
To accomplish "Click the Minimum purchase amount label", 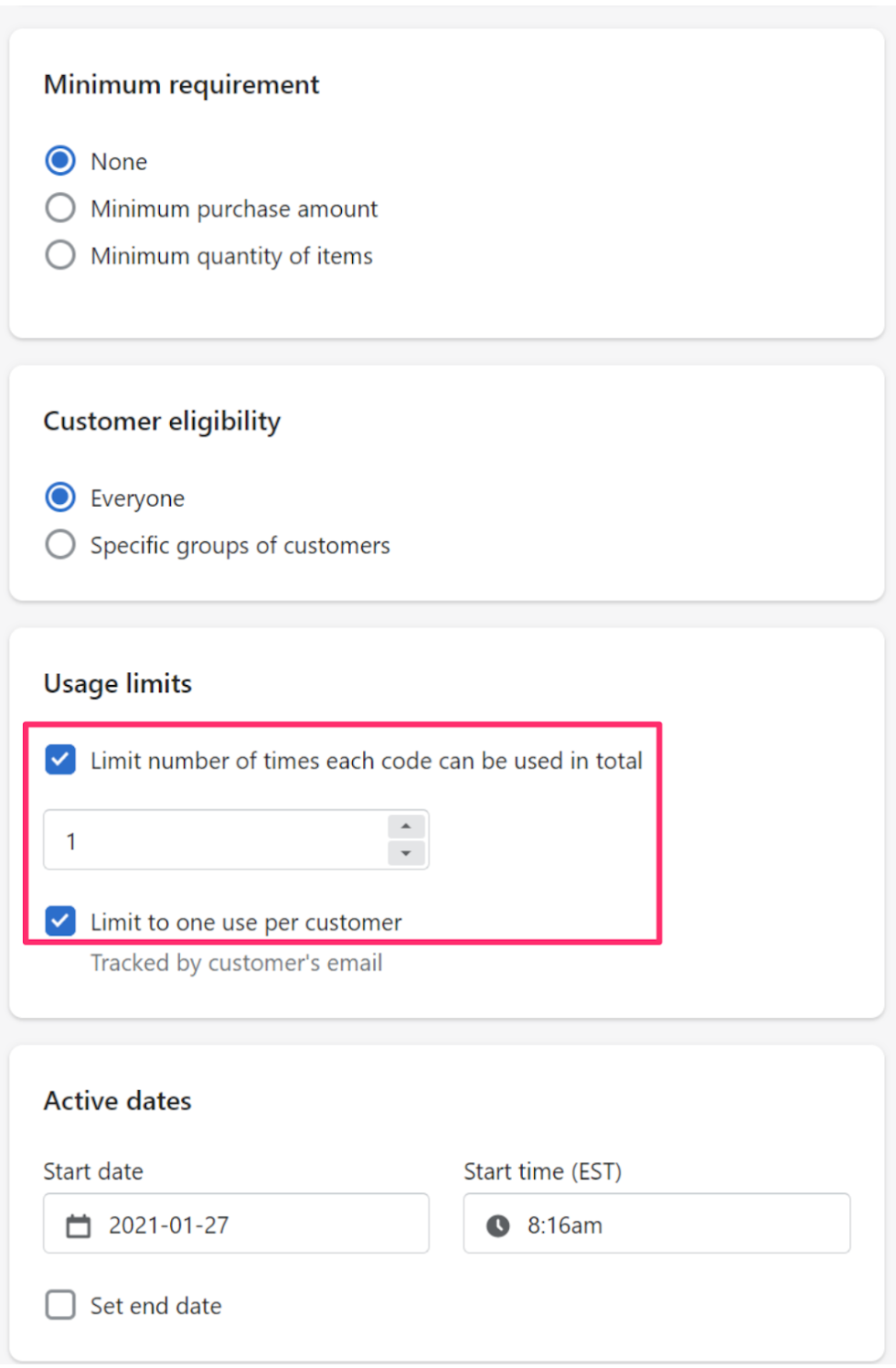I will (234, 209).
